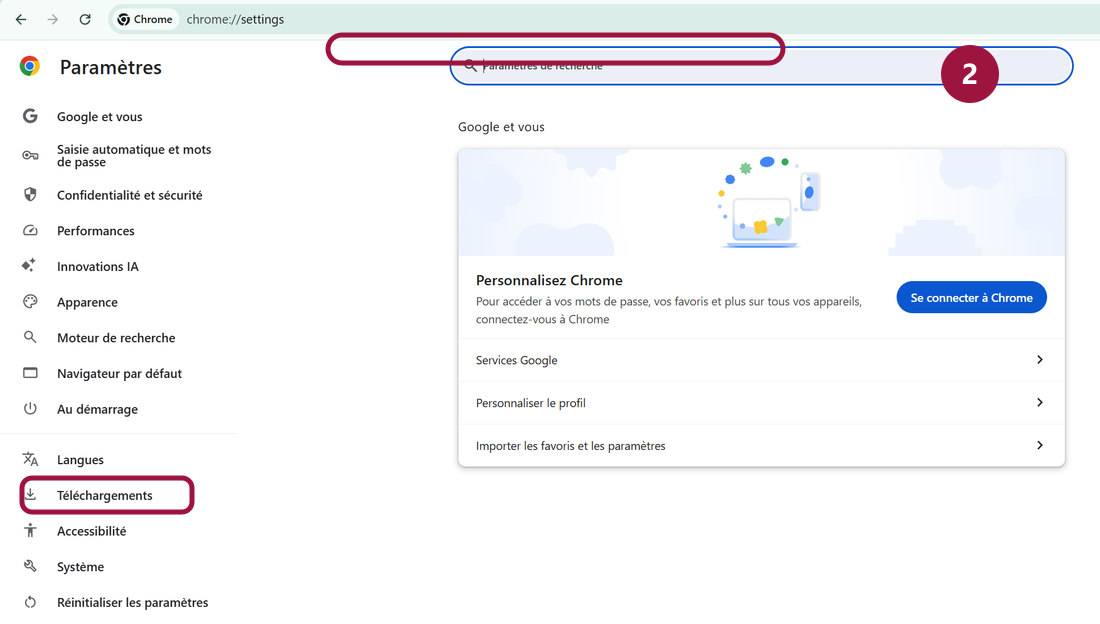
Task: Click the chrome://settings address text
Action: (235, 20)
